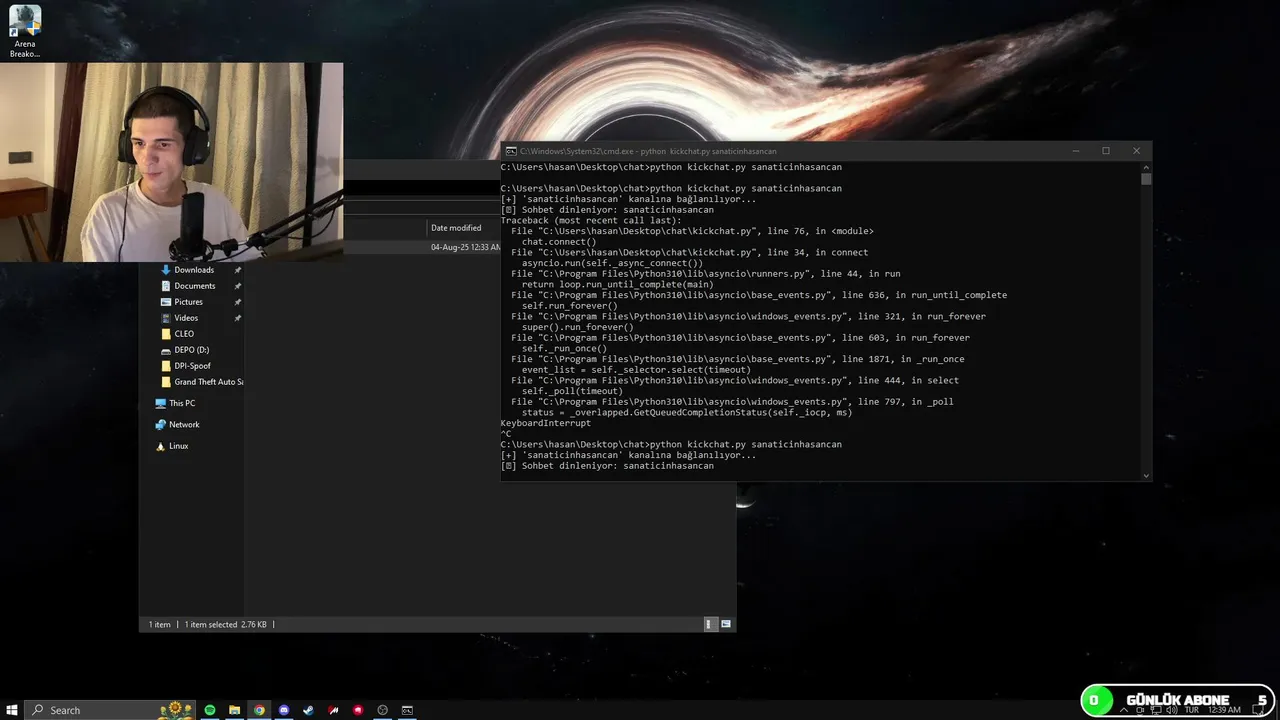The width and height of the screenshot is (1280, 720).
Task: Click the webcam overlay video
Action: coord(171,162)
